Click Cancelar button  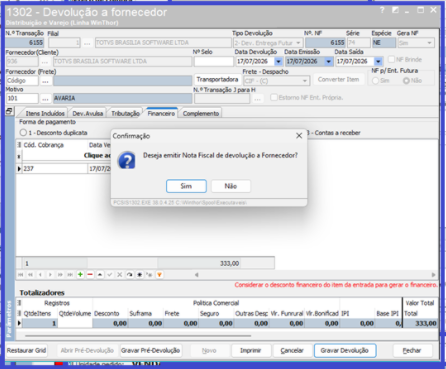point(292,350)
